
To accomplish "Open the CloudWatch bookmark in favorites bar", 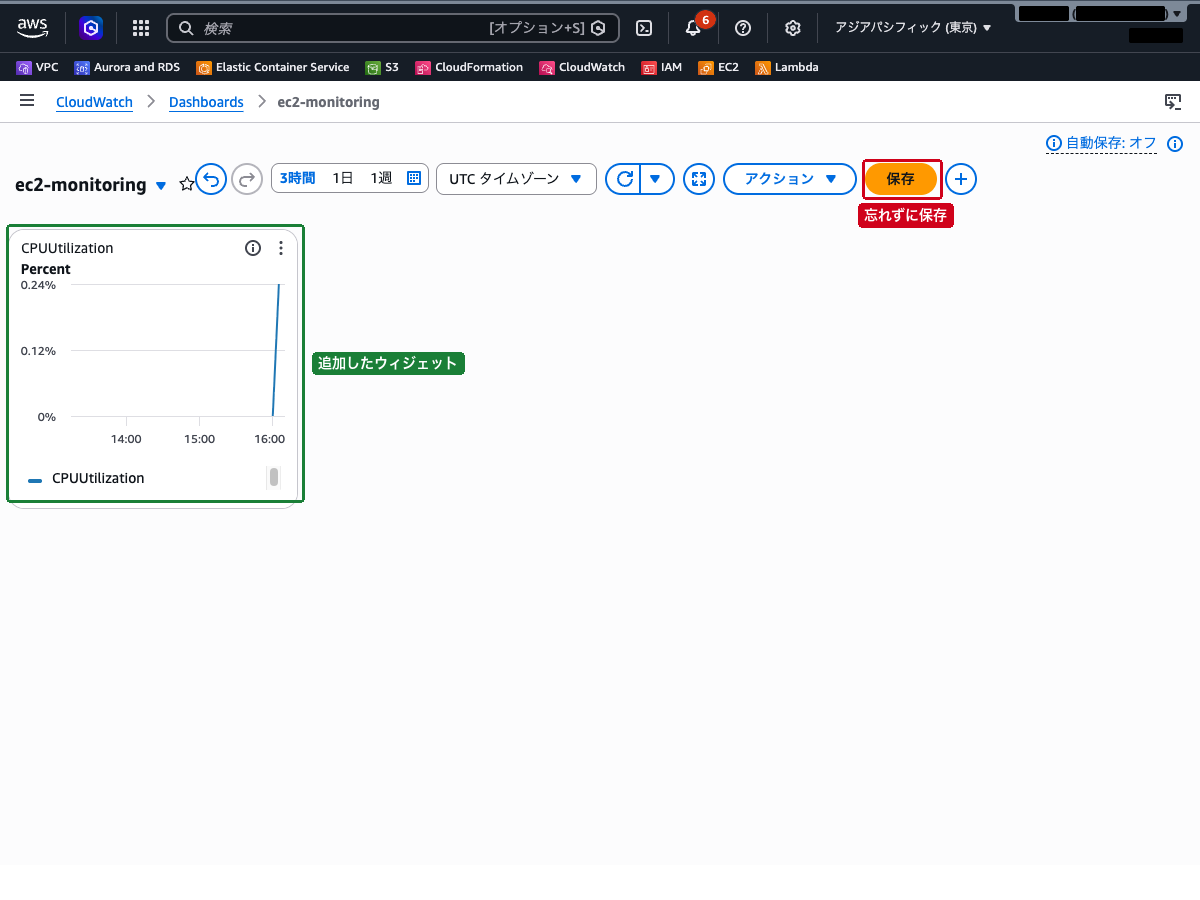I will [x=582, y=68].
